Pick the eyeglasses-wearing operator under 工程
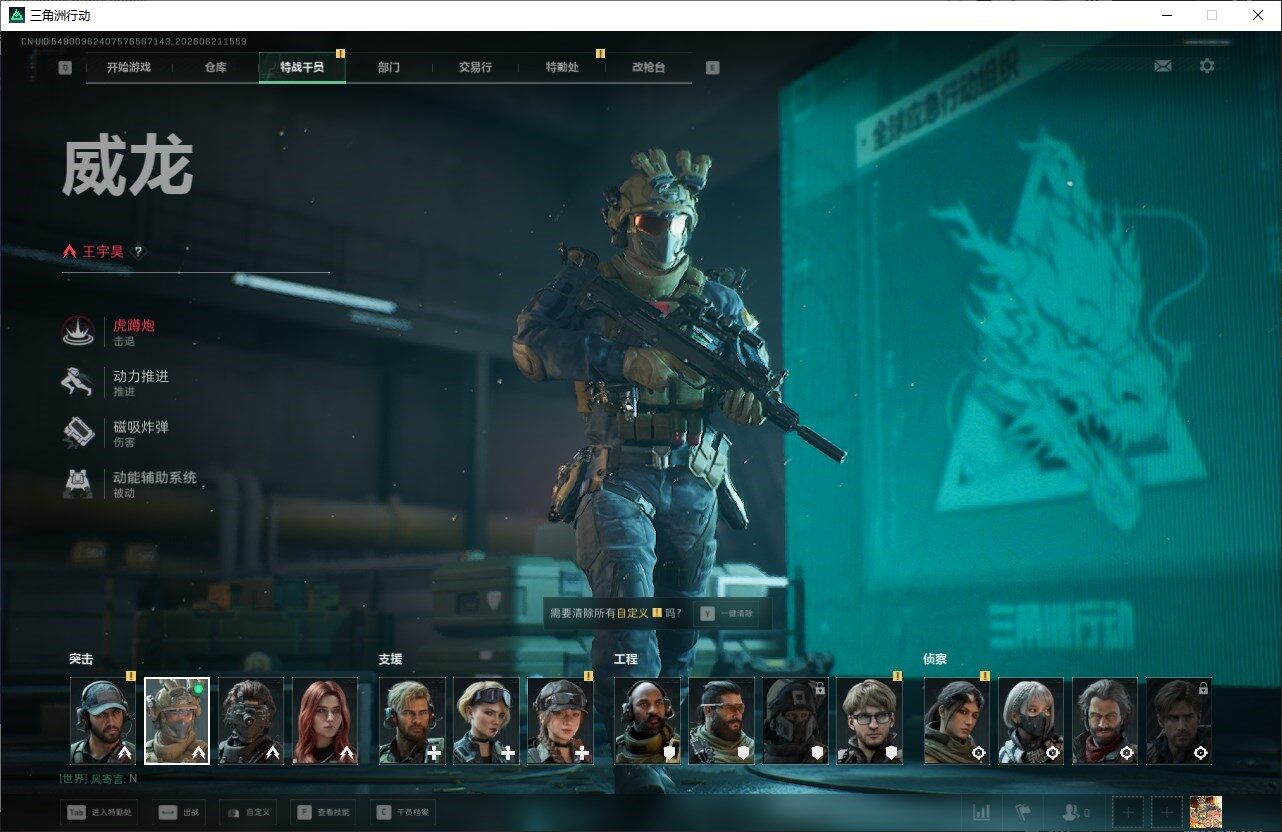The width and height of the screenshot is (1282, 832). [x=869, y=721]
